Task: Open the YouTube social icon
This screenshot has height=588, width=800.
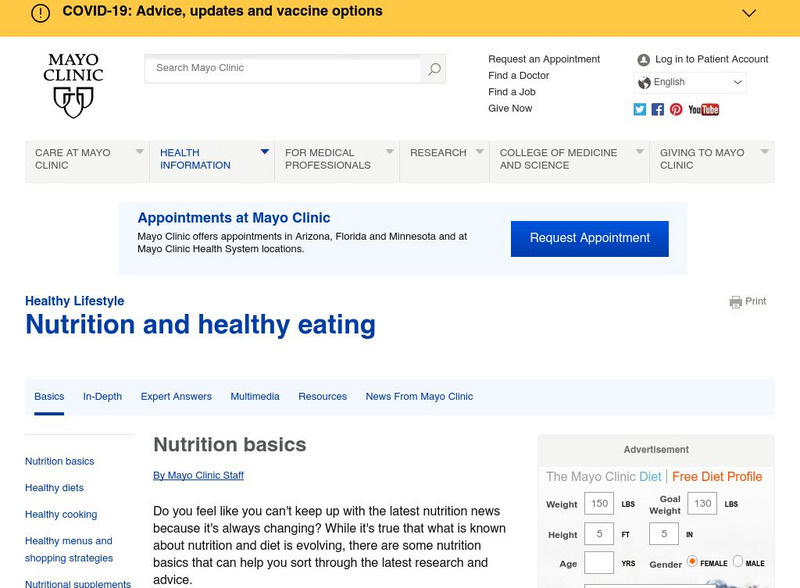Action: (x=704, y=109)
